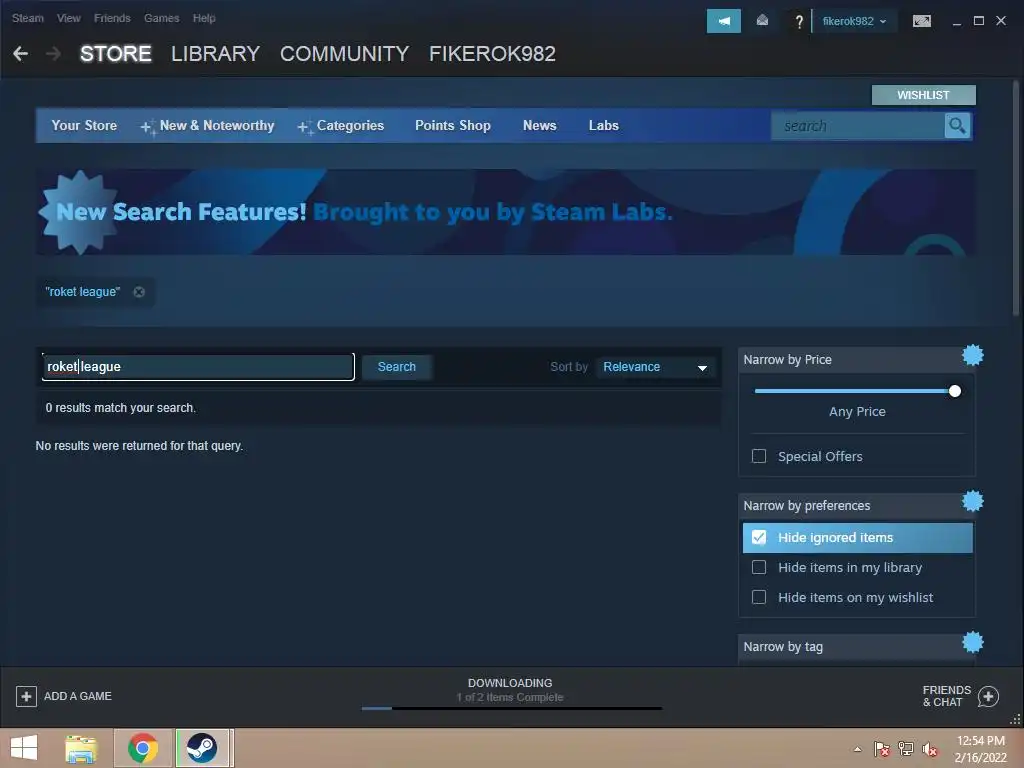Go to the LIBRARY tab
The width and height of the screenshot is (1024, 768).
[216, 54]
